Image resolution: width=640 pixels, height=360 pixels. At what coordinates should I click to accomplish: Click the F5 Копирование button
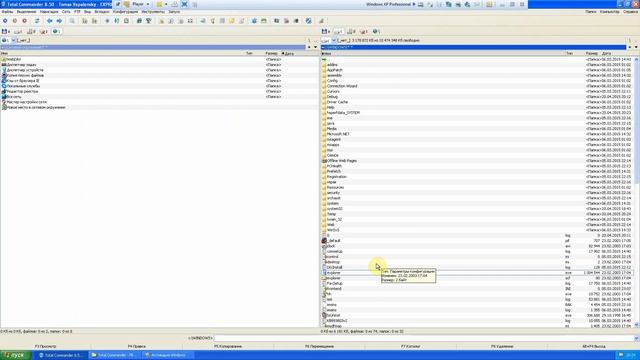click(x=228, y=346)
